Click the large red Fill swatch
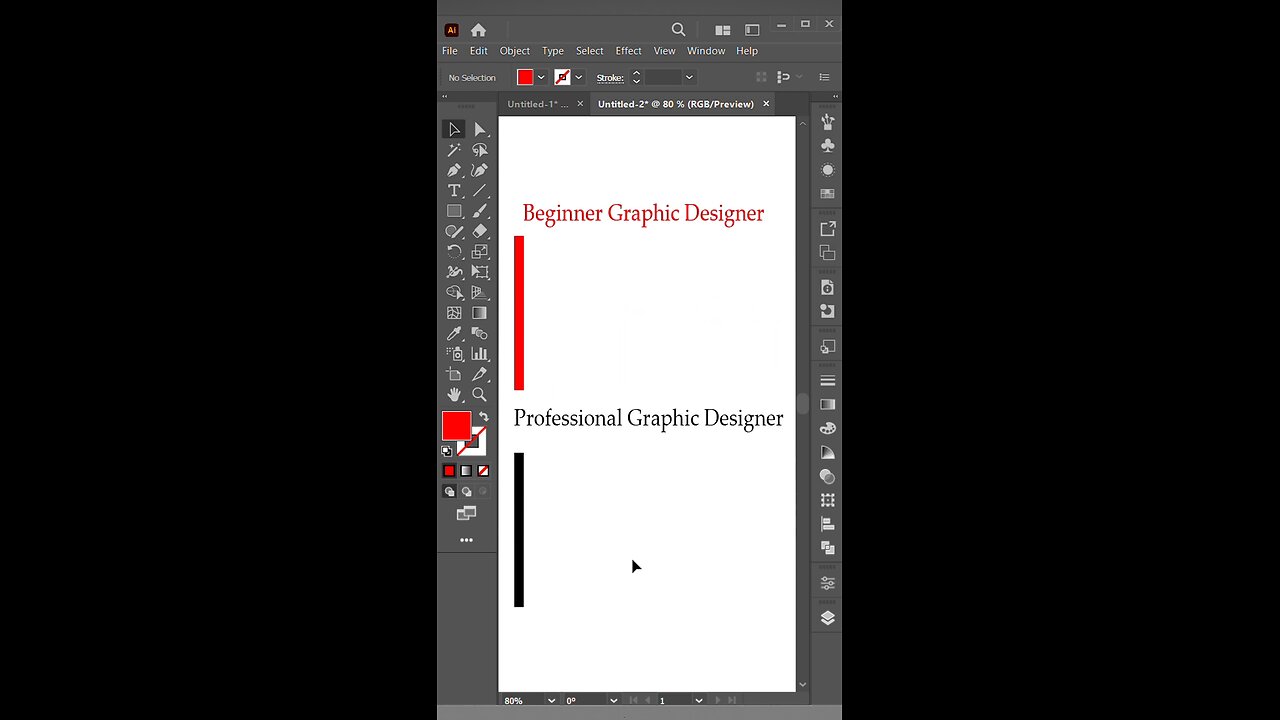This screenshot has width=1280, height=720. click(x=457, y=426)
